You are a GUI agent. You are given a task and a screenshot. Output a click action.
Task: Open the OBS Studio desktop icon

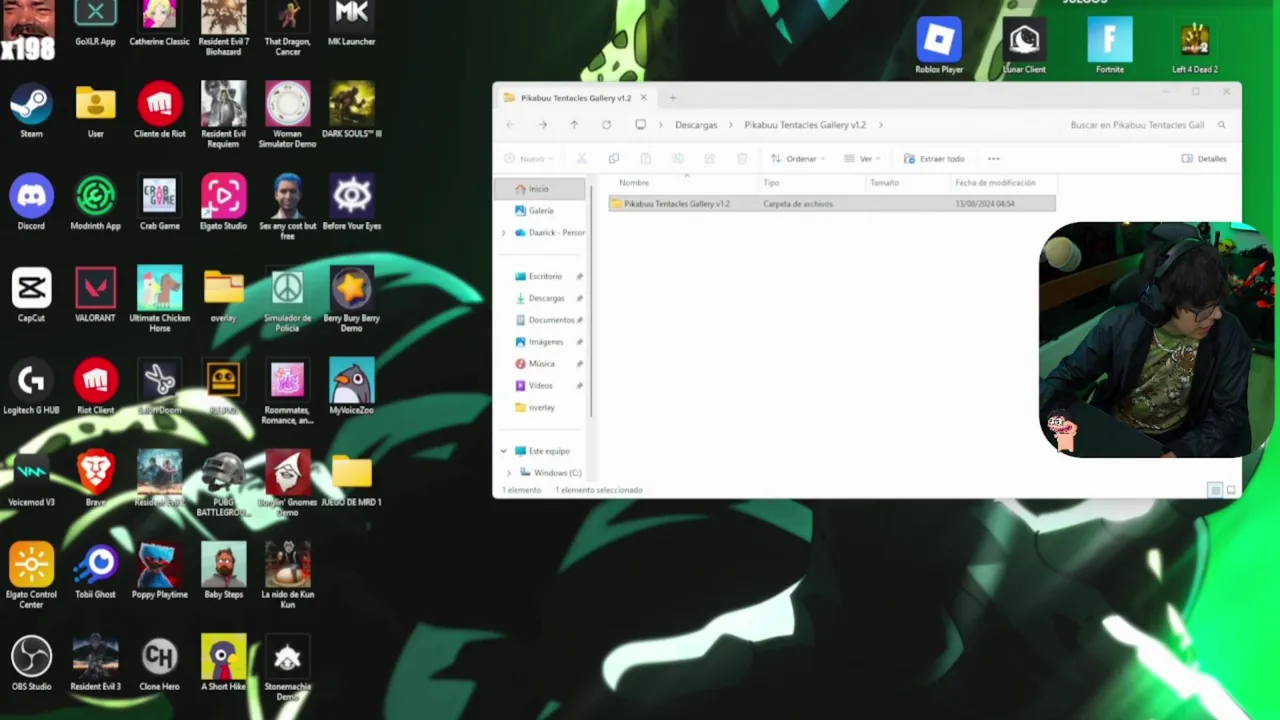[31, 662]
